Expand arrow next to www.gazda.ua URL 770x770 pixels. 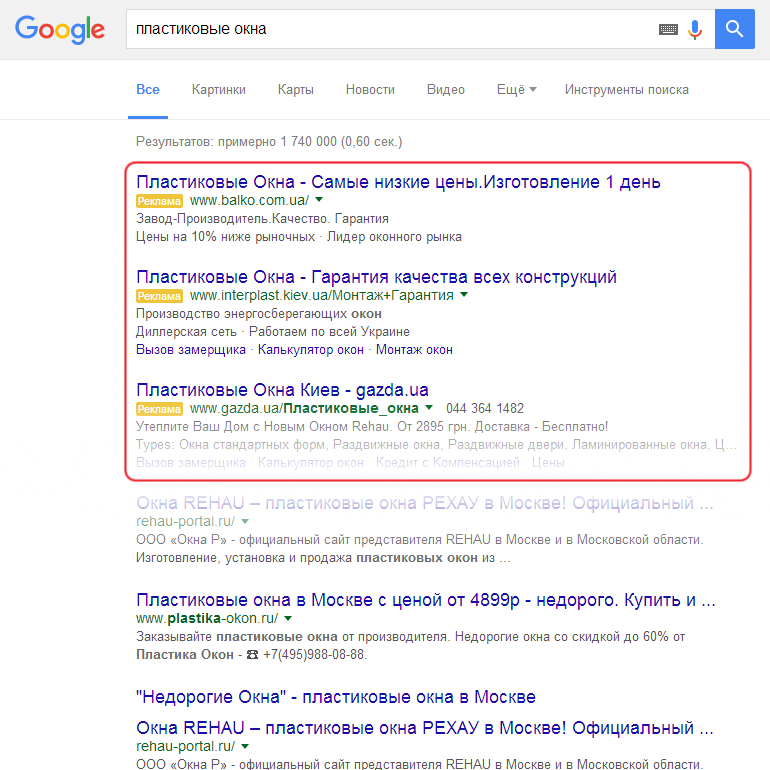(x=429, y=407)
